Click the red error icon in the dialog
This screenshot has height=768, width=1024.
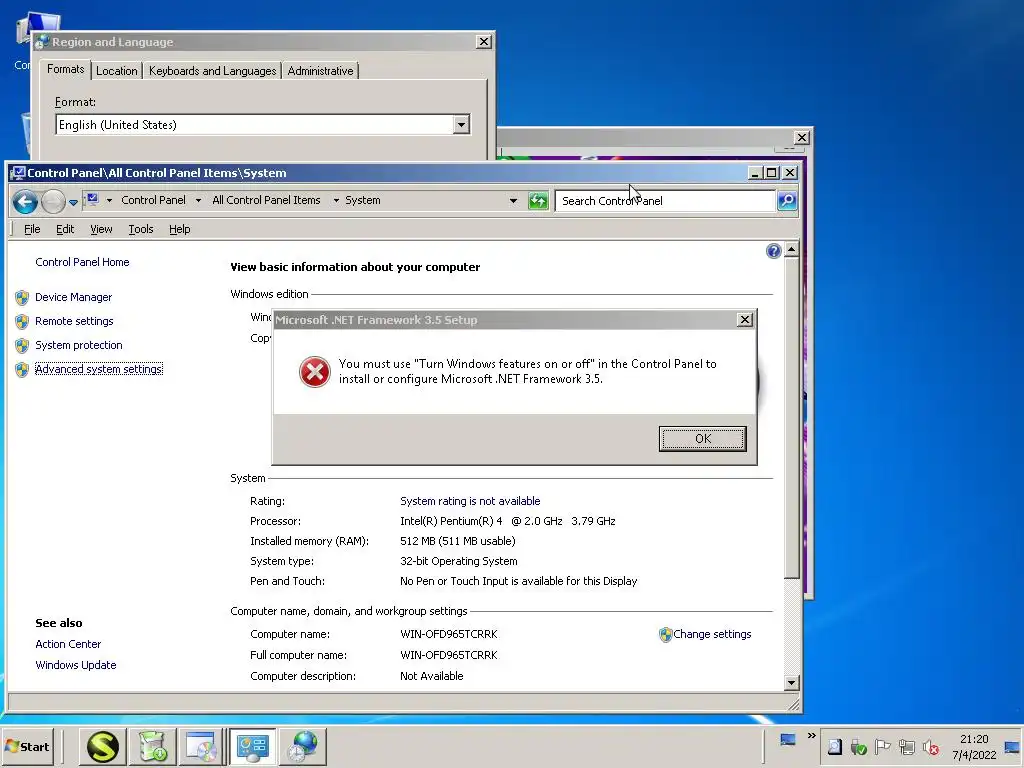(315, 372)
